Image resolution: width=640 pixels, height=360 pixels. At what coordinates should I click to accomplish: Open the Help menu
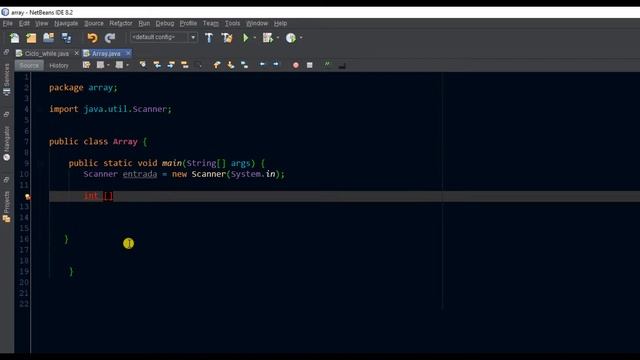click(x=280, y=23)
